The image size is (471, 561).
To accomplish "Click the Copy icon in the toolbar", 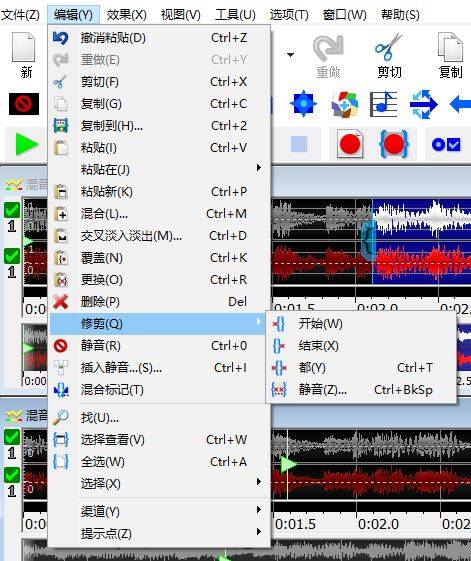I will coord(451,55).
